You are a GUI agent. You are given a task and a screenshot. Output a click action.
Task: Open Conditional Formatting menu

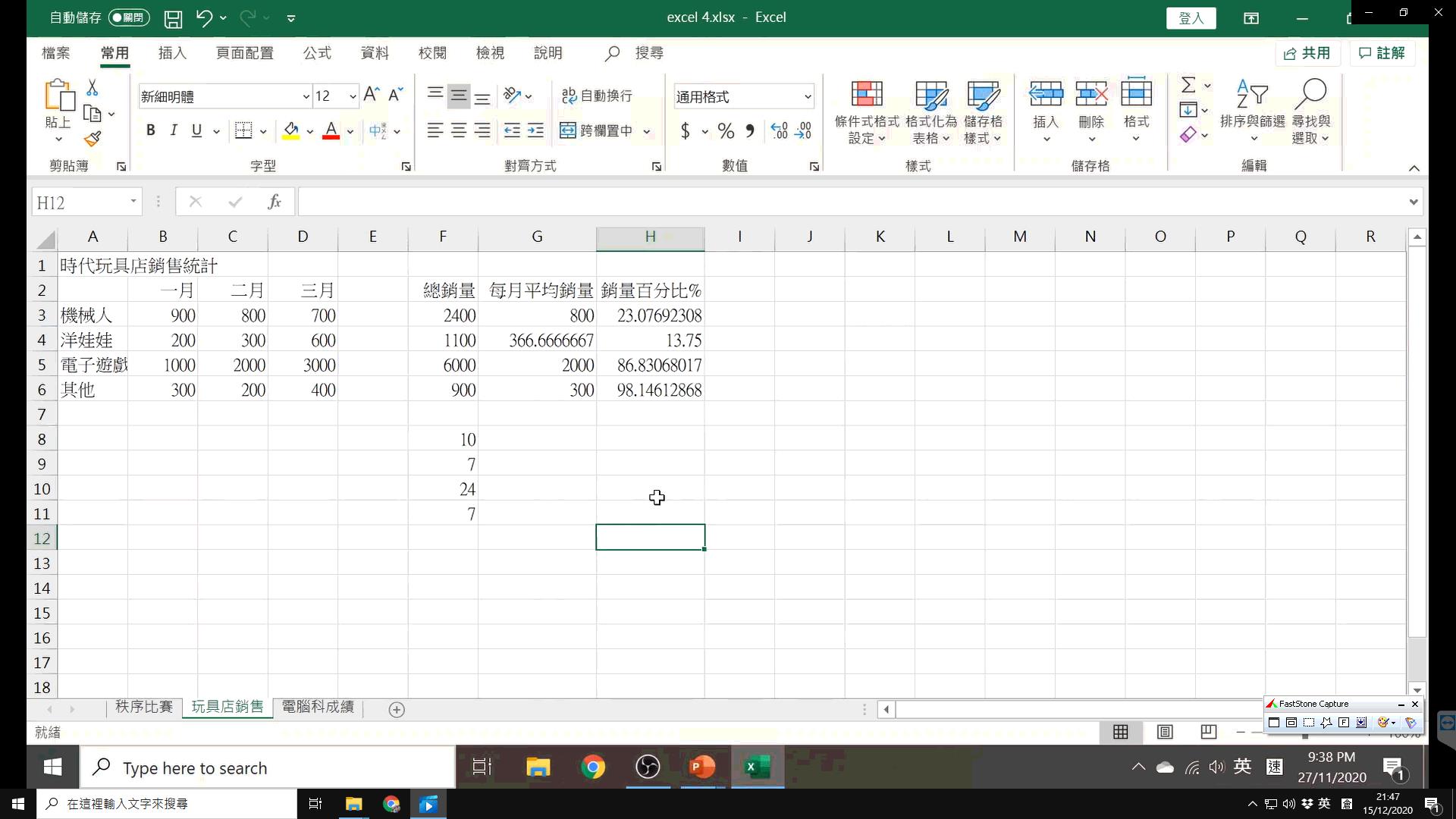click(867, 111)
